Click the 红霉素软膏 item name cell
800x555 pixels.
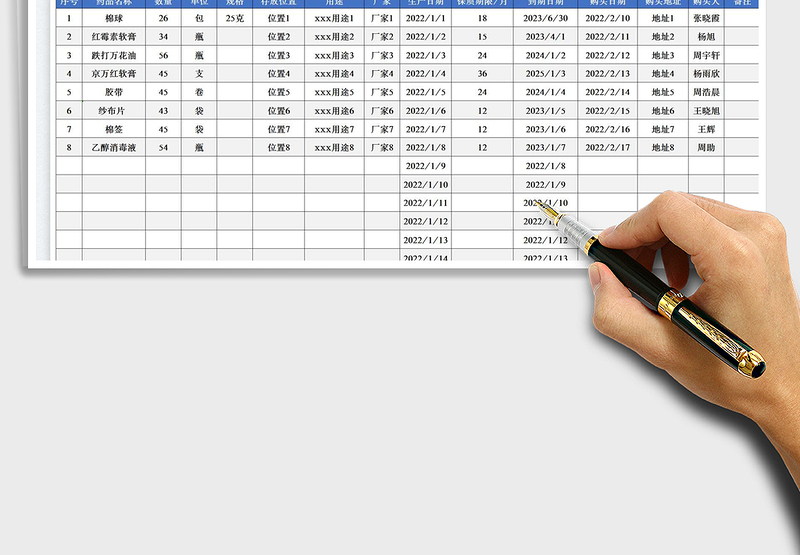pyautogui.click(x=114, y=37)
